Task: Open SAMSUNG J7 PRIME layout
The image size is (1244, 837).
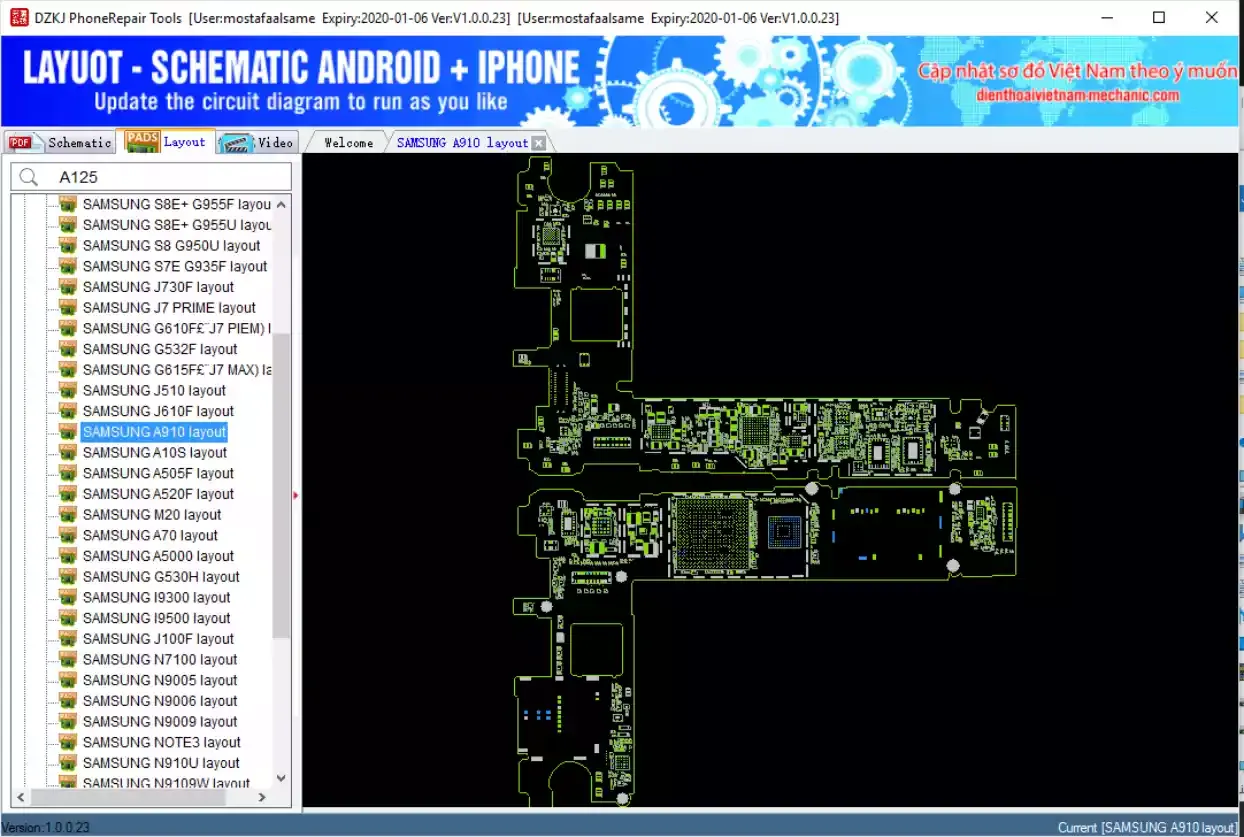Action: pyautogui.click(x=169, y=308)
